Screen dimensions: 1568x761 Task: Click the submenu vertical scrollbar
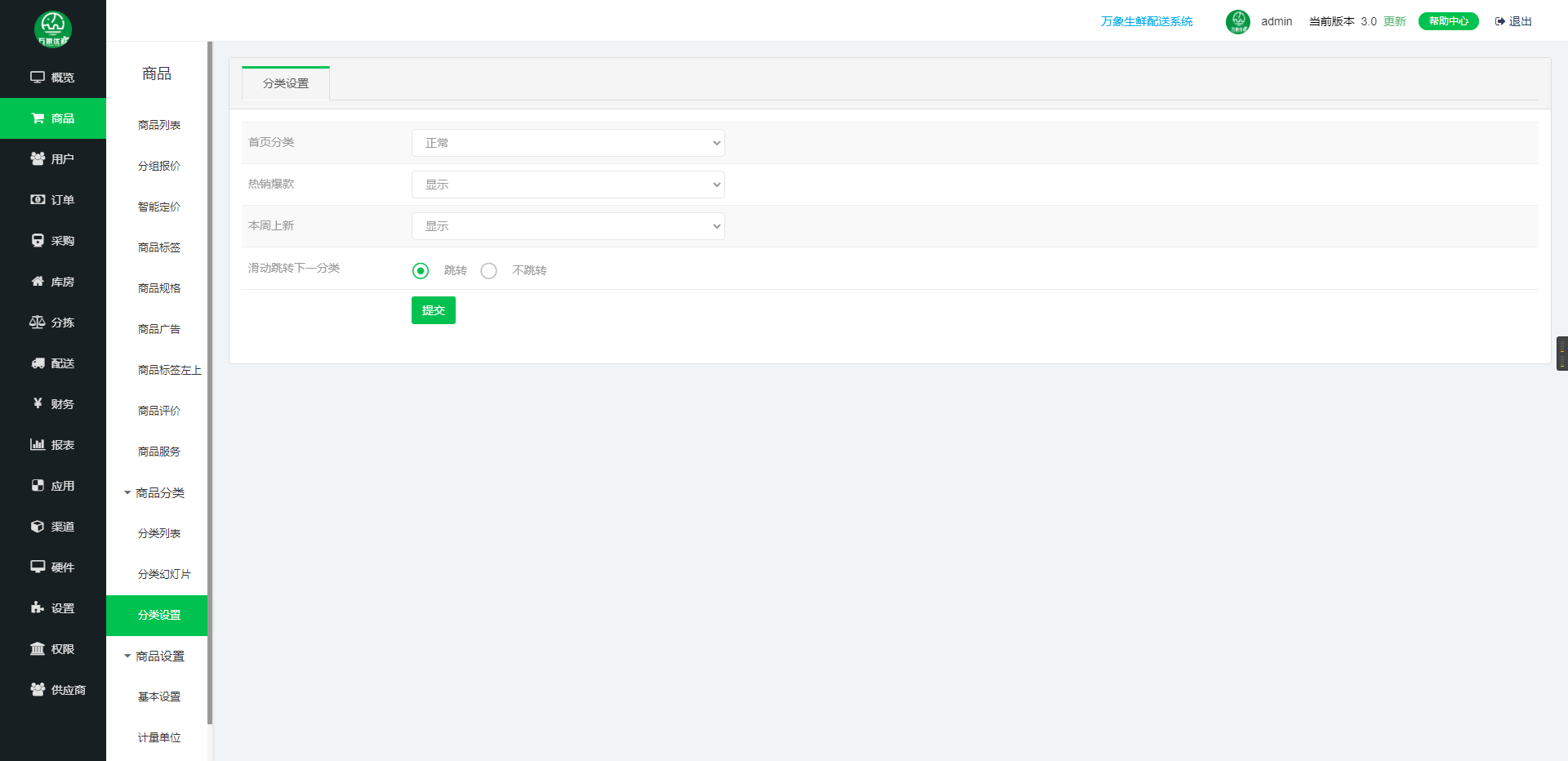[210, 383]
